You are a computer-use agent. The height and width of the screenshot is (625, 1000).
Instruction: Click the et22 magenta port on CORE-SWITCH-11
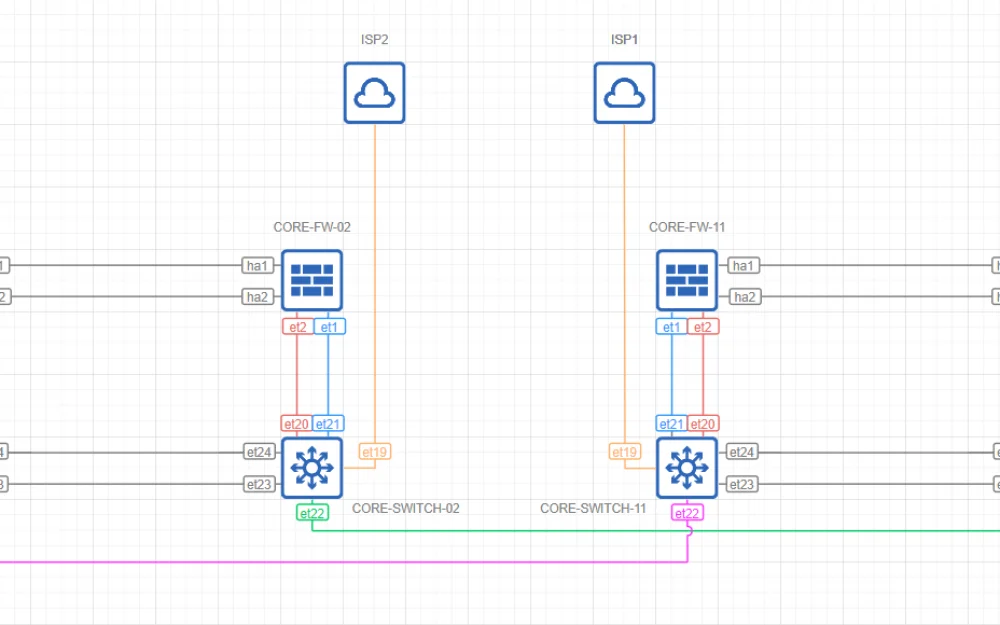(687, 512)
